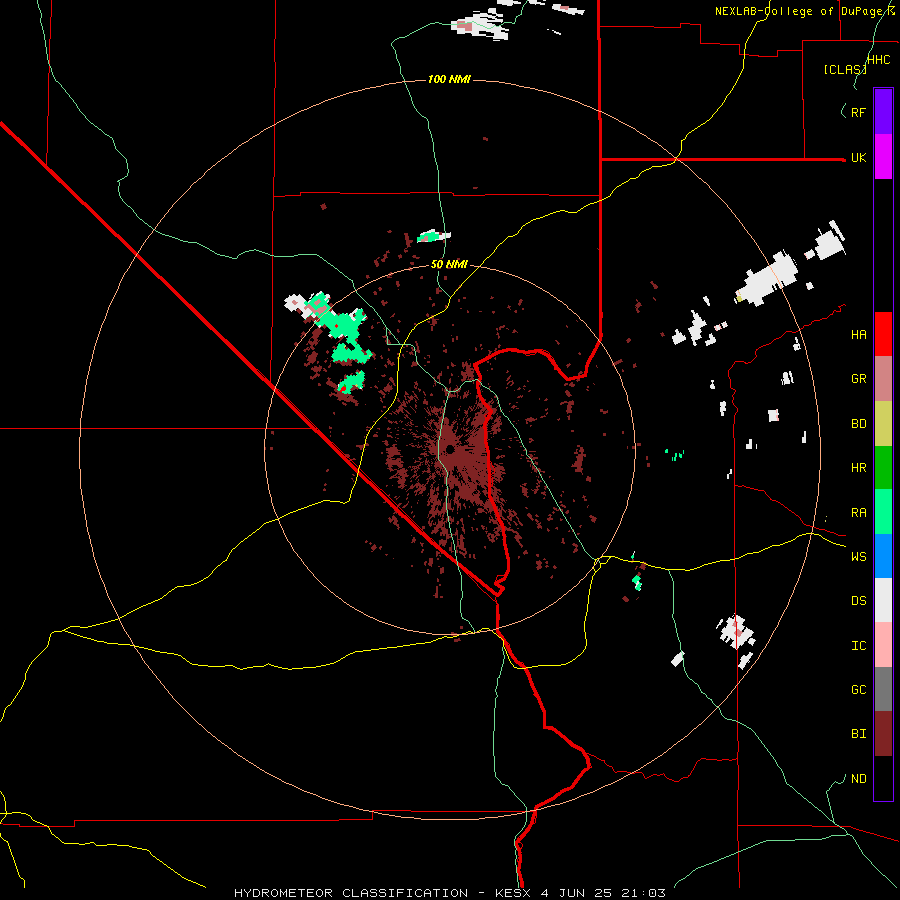Viewport: 900px width, 900px height.
Task: Click the HA red legend swatch
Action: pos(883,334)
